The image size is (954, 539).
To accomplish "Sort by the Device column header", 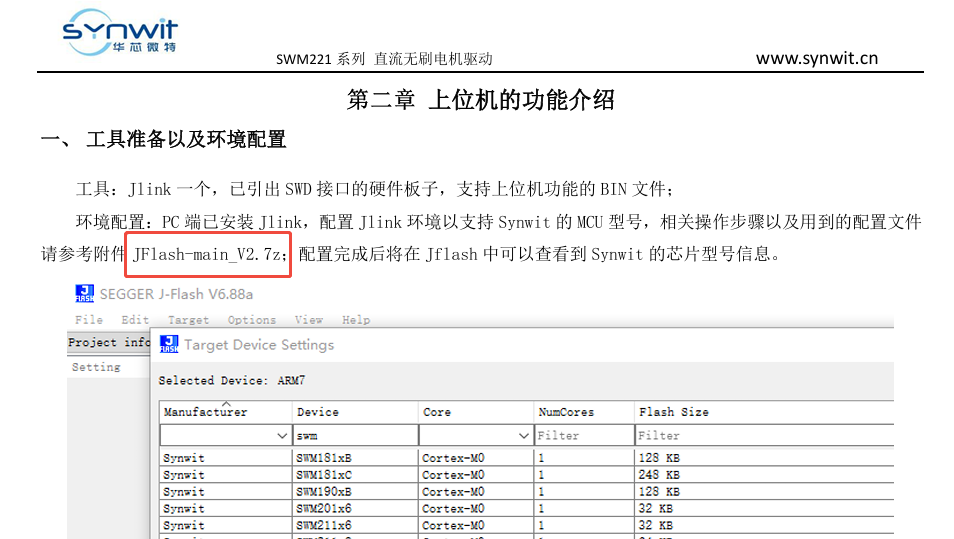I will (x=355, y=412).
